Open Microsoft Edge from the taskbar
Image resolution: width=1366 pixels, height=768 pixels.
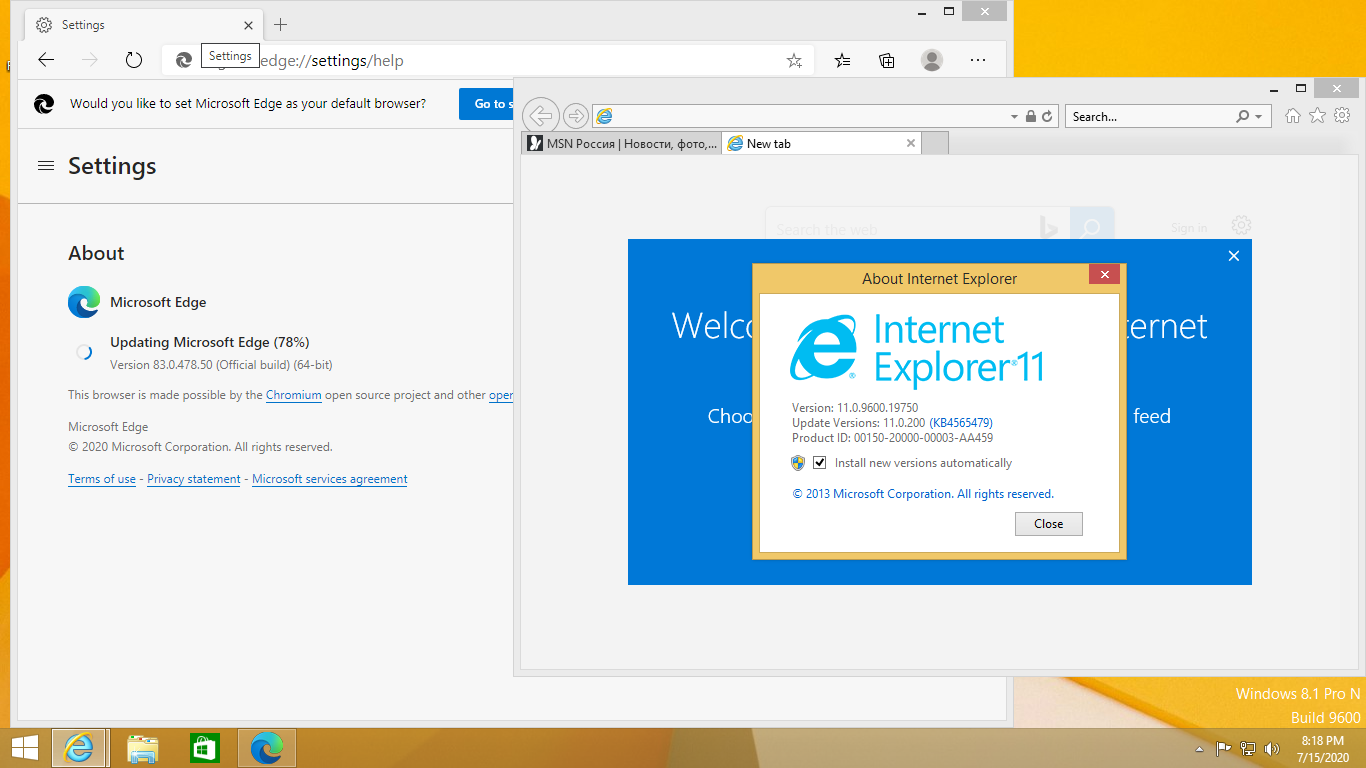click(x=267, y=748)
